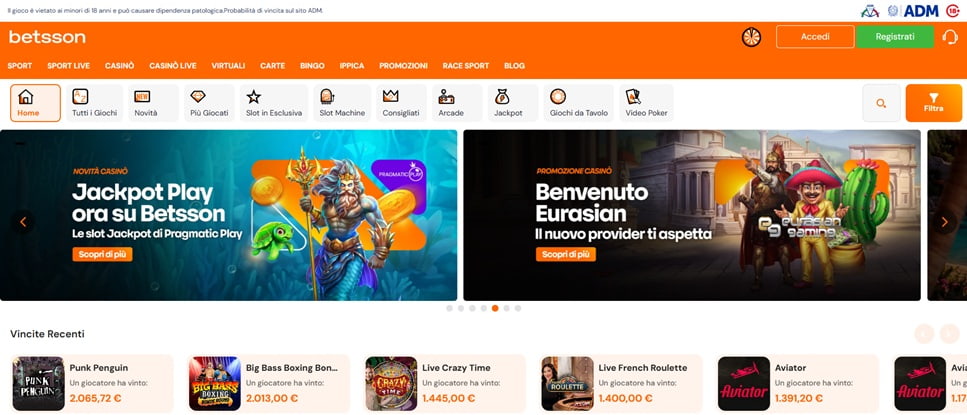Click Scopri di più on Jackpot Play banner
This screenshot has width=967, height=415.
(x=102, y=255)
